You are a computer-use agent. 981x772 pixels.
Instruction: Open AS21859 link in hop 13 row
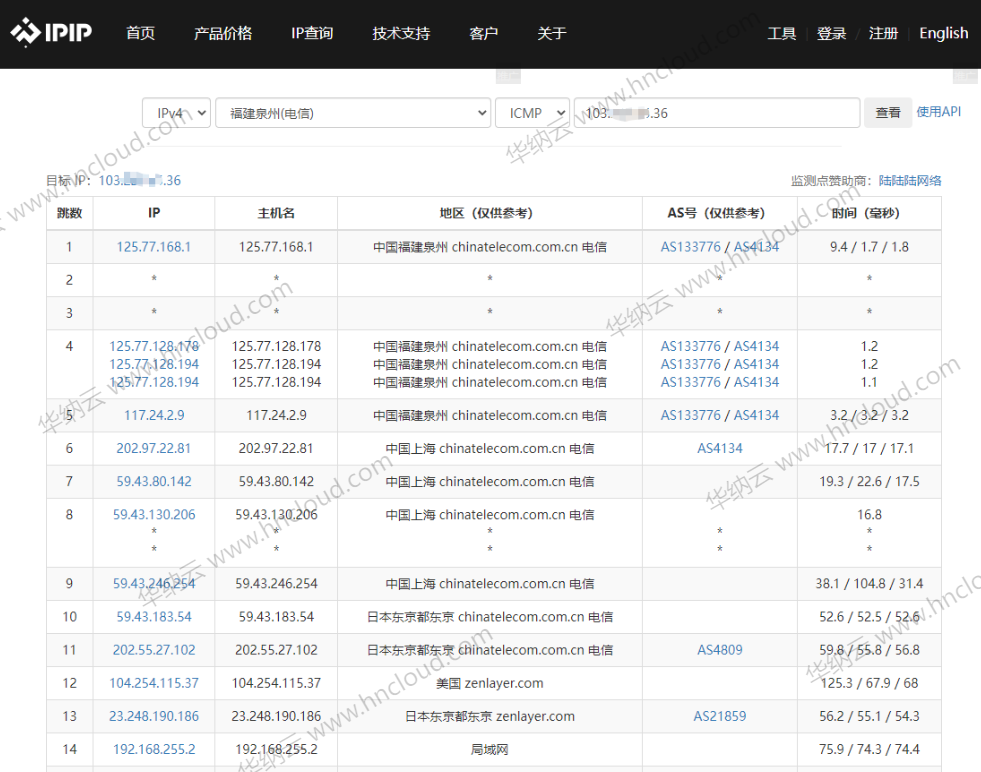719,716
